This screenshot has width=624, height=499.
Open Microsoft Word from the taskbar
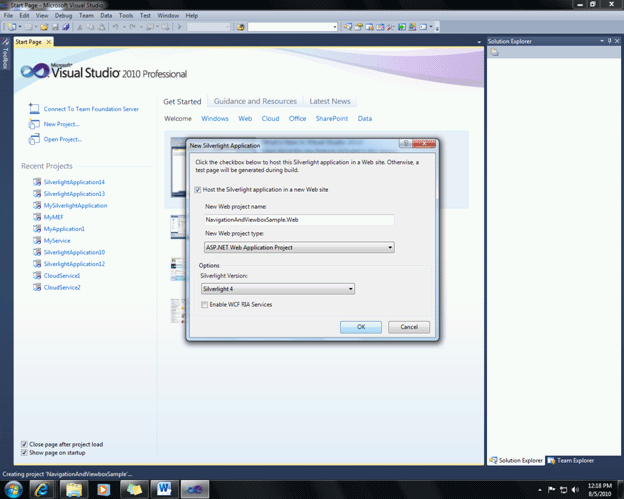(x=164, y=489)
